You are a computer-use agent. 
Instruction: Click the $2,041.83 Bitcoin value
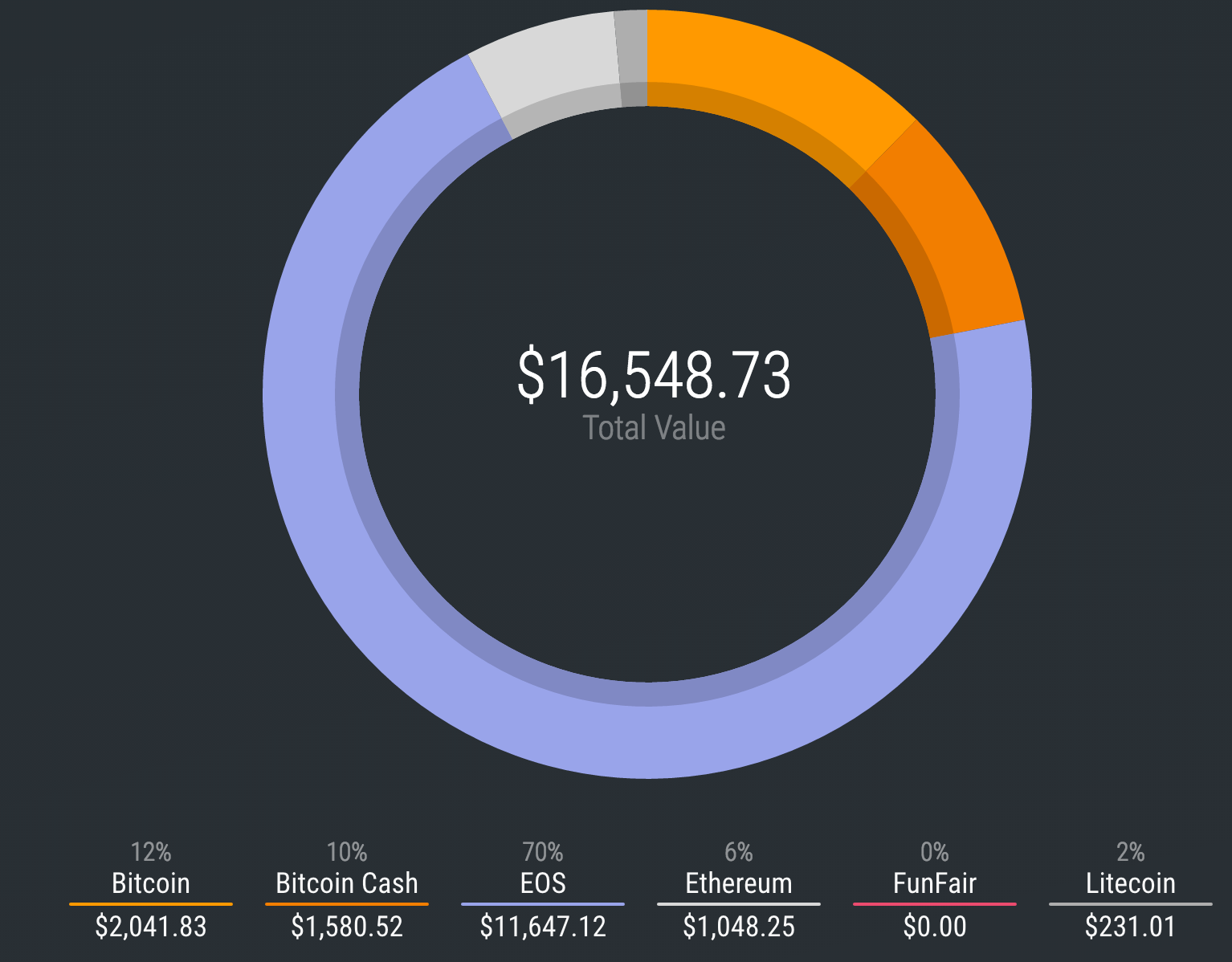coord(151,927)
